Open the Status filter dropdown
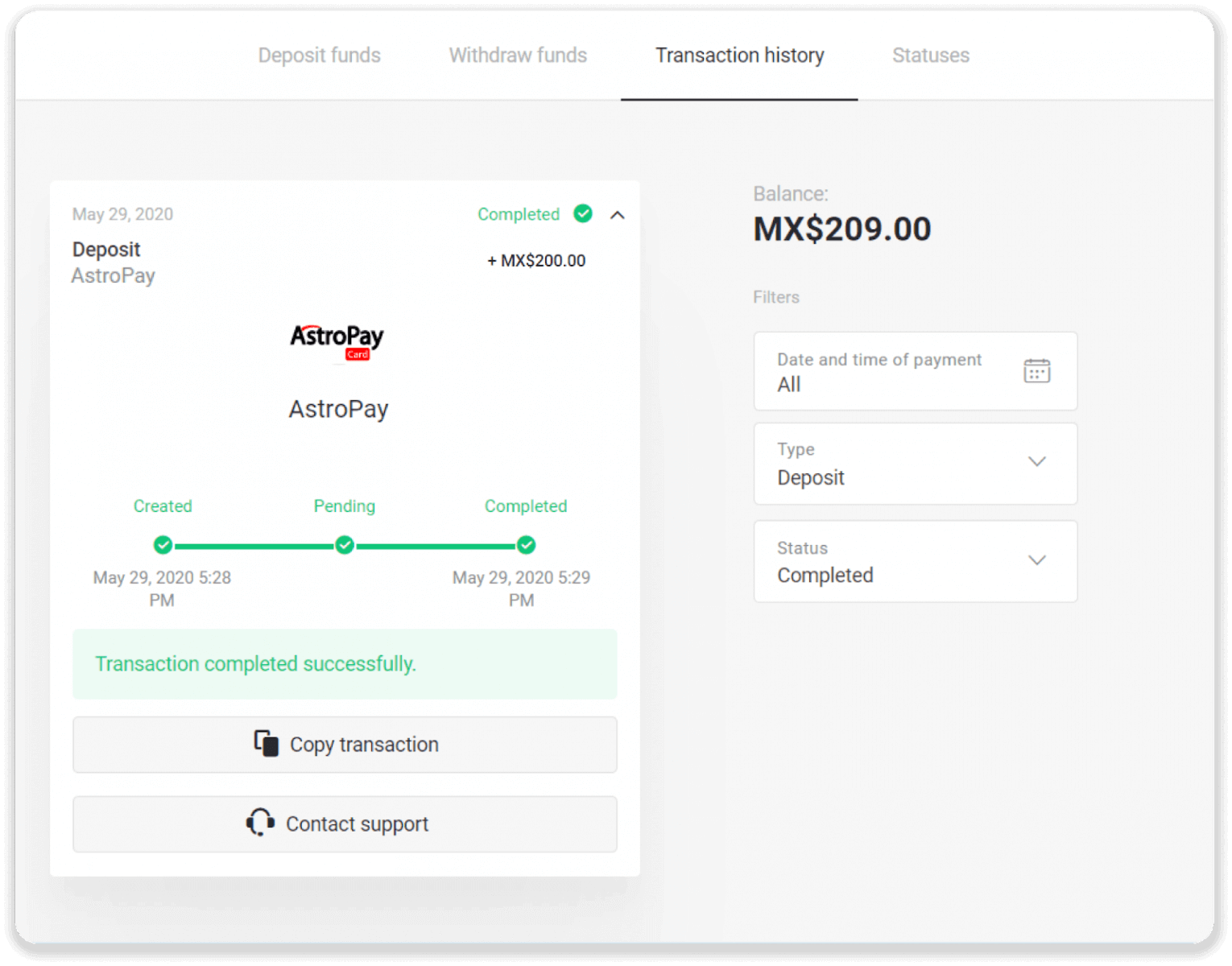Viewport: 1232px width, 966px height. point(1037,561)
